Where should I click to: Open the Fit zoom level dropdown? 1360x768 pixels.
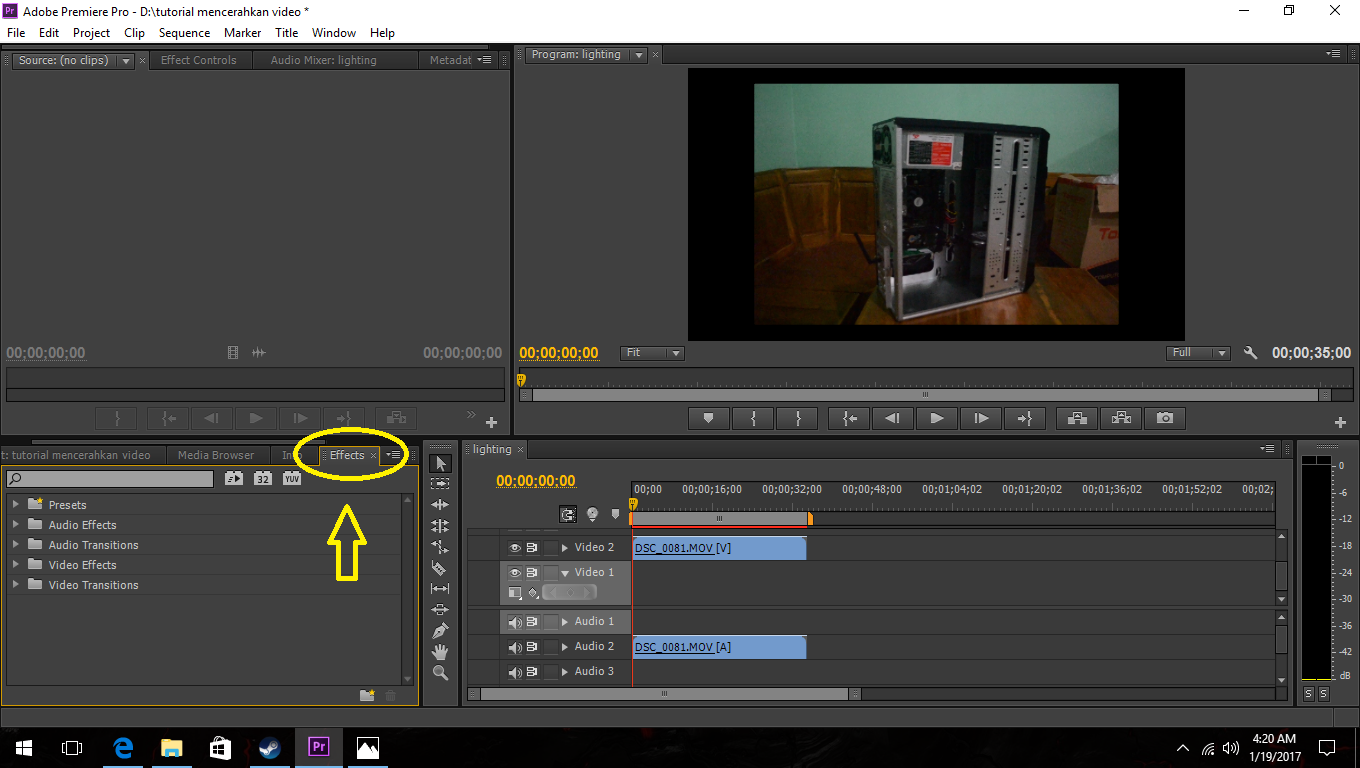(652, 353)
